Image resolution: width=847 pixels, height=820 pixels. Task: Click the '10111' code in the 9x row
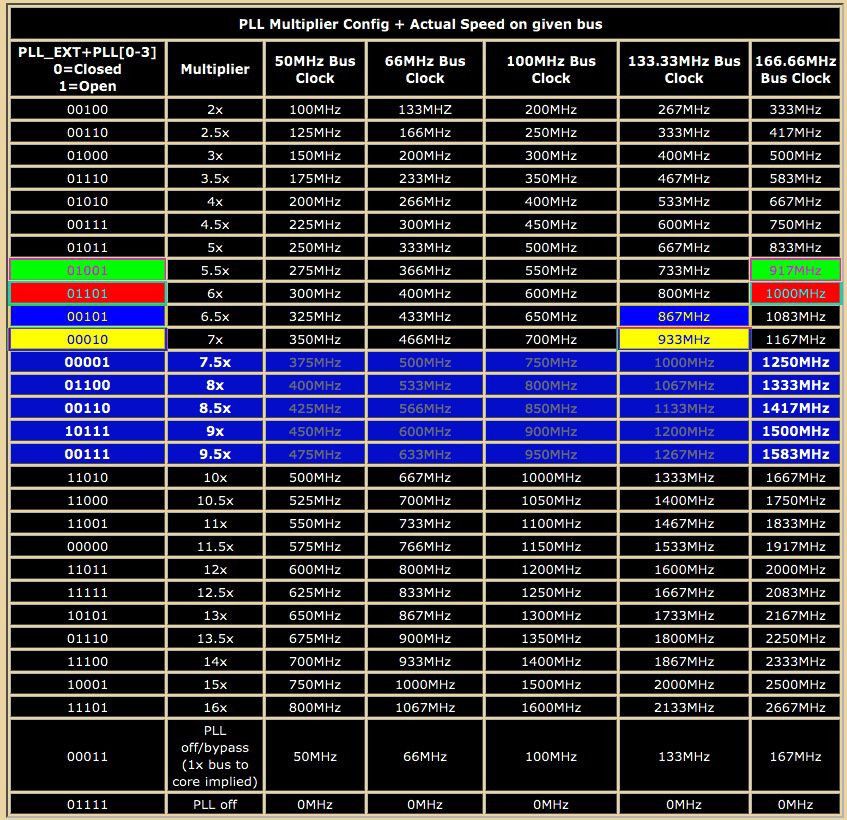click(x=88, y=432)
